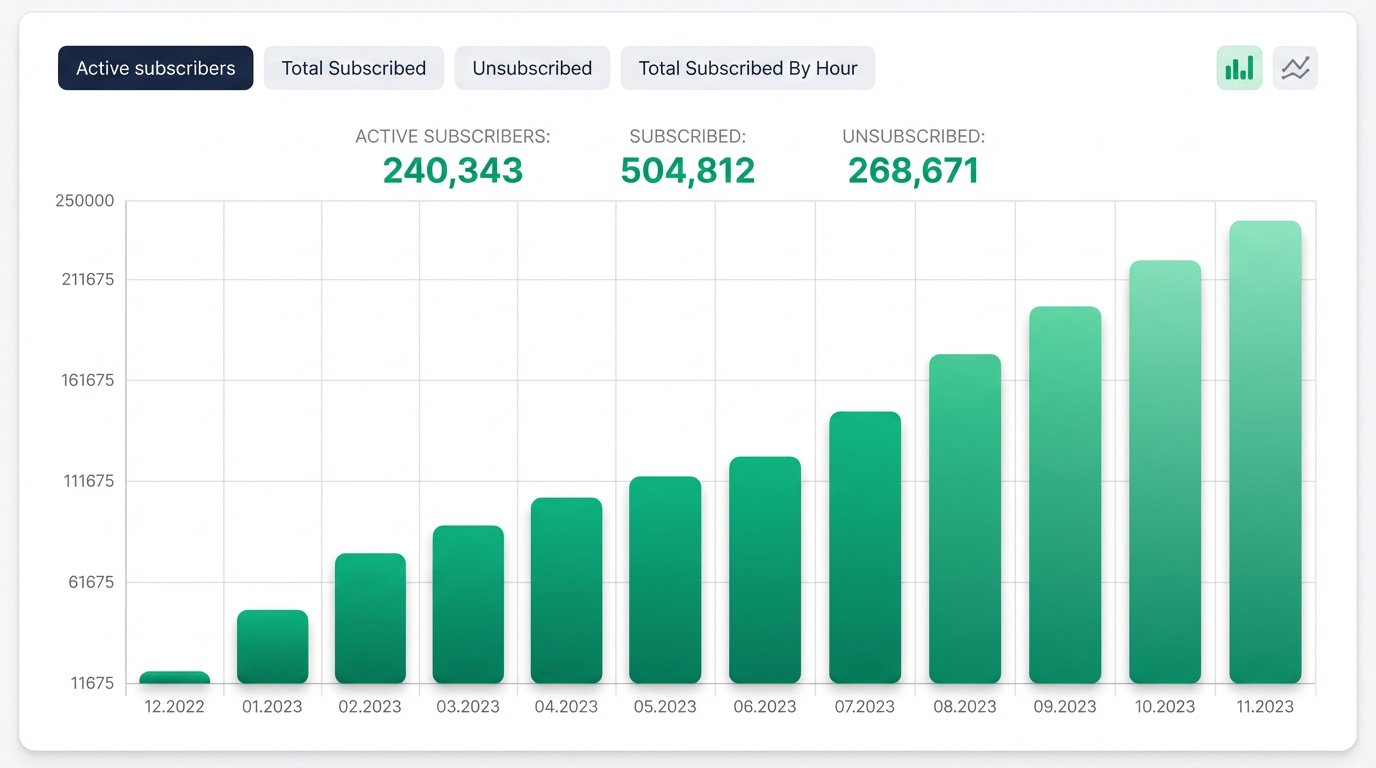
Task: Click the small 12.2022 bar
Action: (174, 678)
